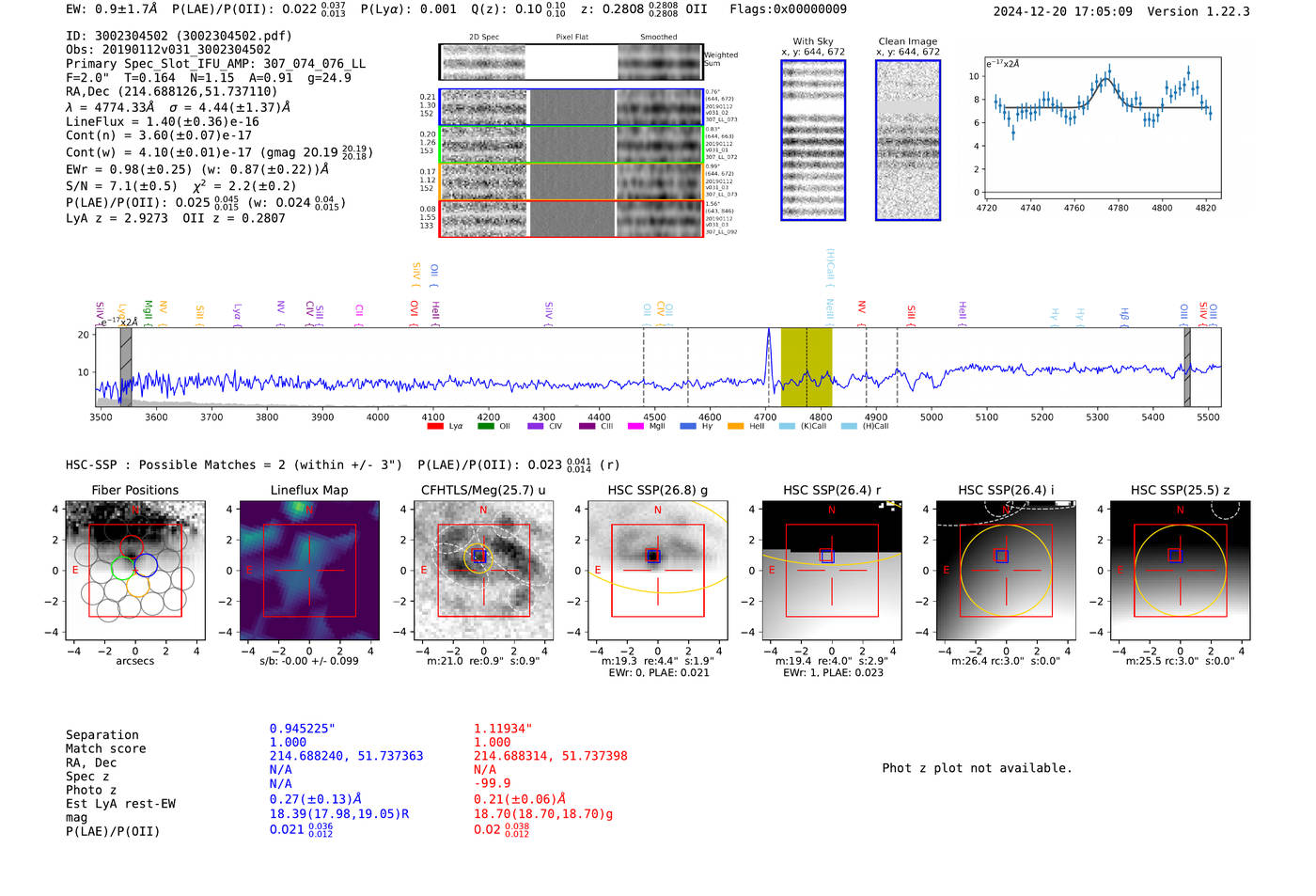1316x896 pixels.
Task: Click the yellow highlighted band in the spectrum
Action: (x=807, y=367)
